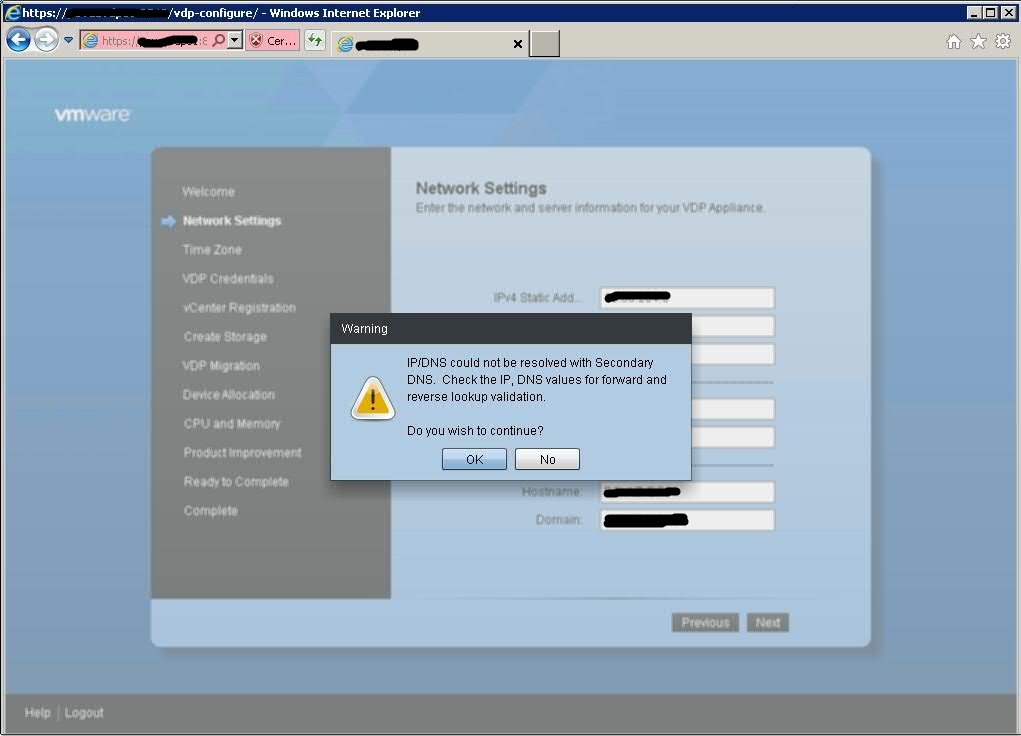Image resolution: width=1021 pixels, height=736 pixels.
Task: Close the current browser tab
Action: coord(518,44)
